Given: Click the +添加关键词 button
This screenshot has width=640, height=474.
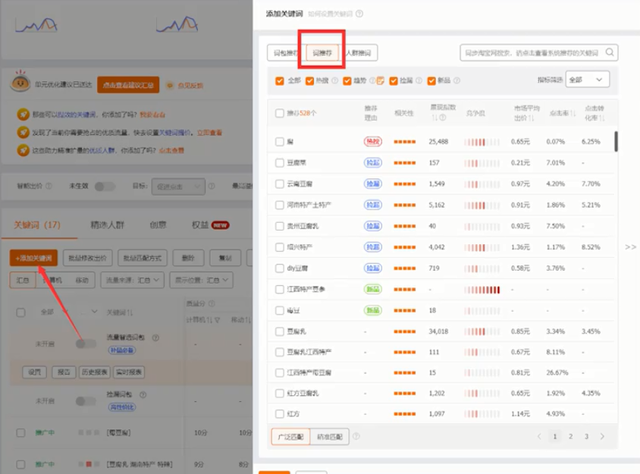Looking at the screenshot, I should point(34,258).
